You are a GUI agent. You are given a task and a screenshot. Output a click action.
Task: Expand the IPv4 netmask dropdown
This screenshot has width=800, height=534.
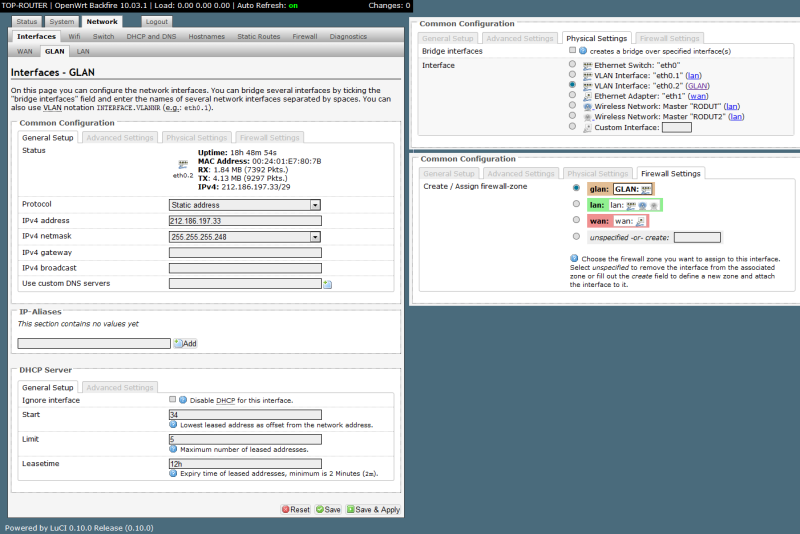click(x=245, y=236)
